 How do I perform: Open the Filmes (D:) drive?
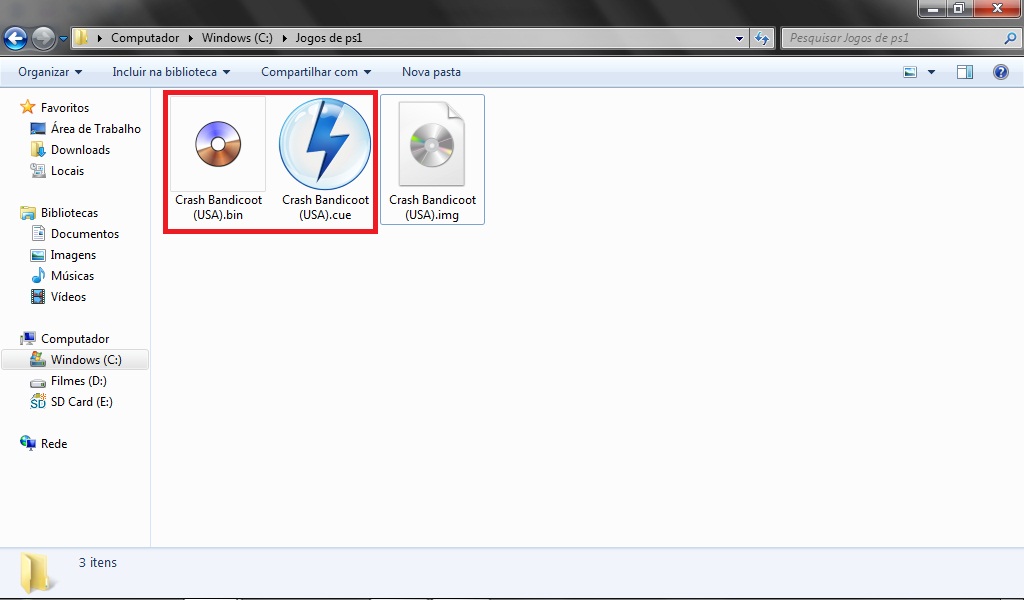point(78,381)
